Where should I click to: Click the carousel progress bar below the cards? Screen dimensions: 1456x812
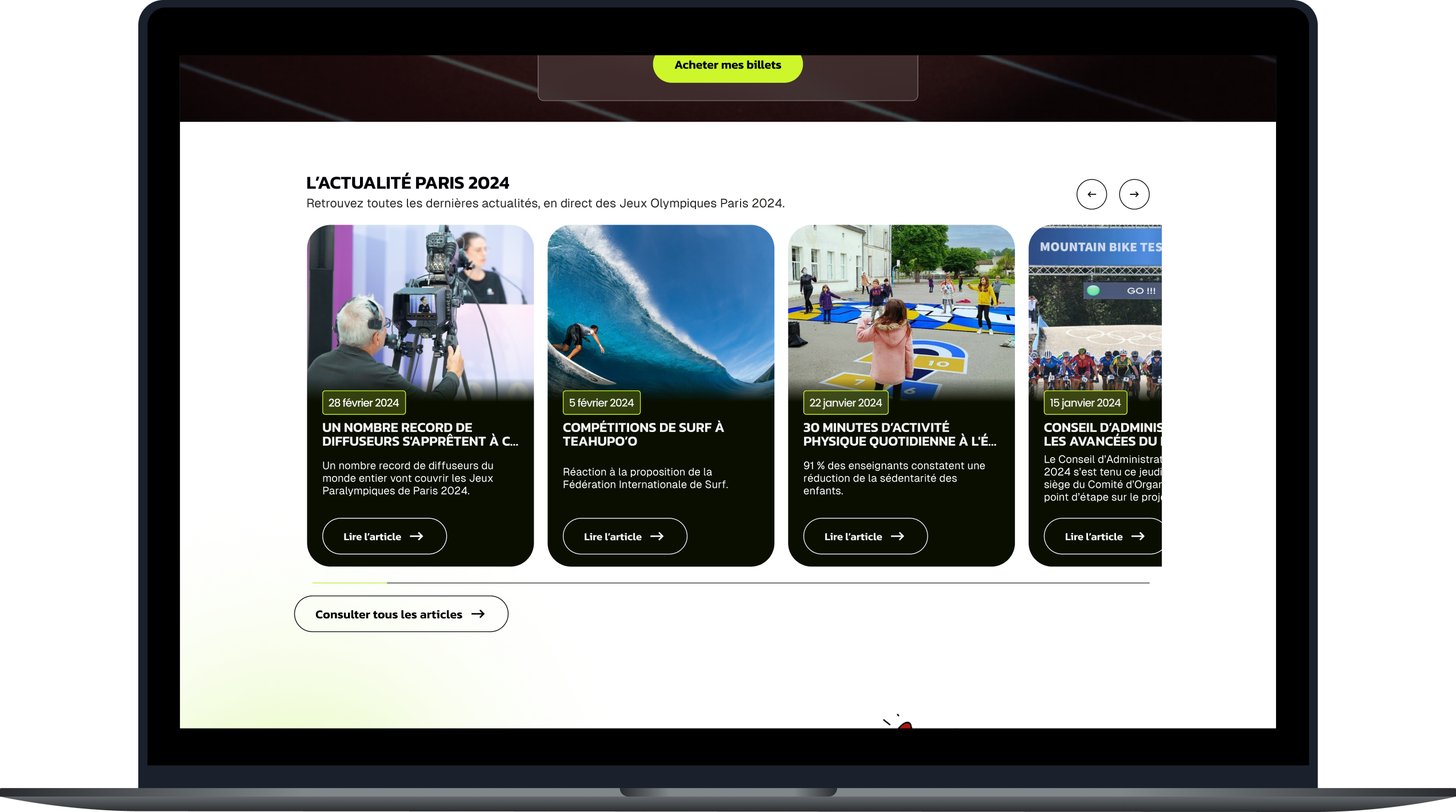tap(731, 583)
